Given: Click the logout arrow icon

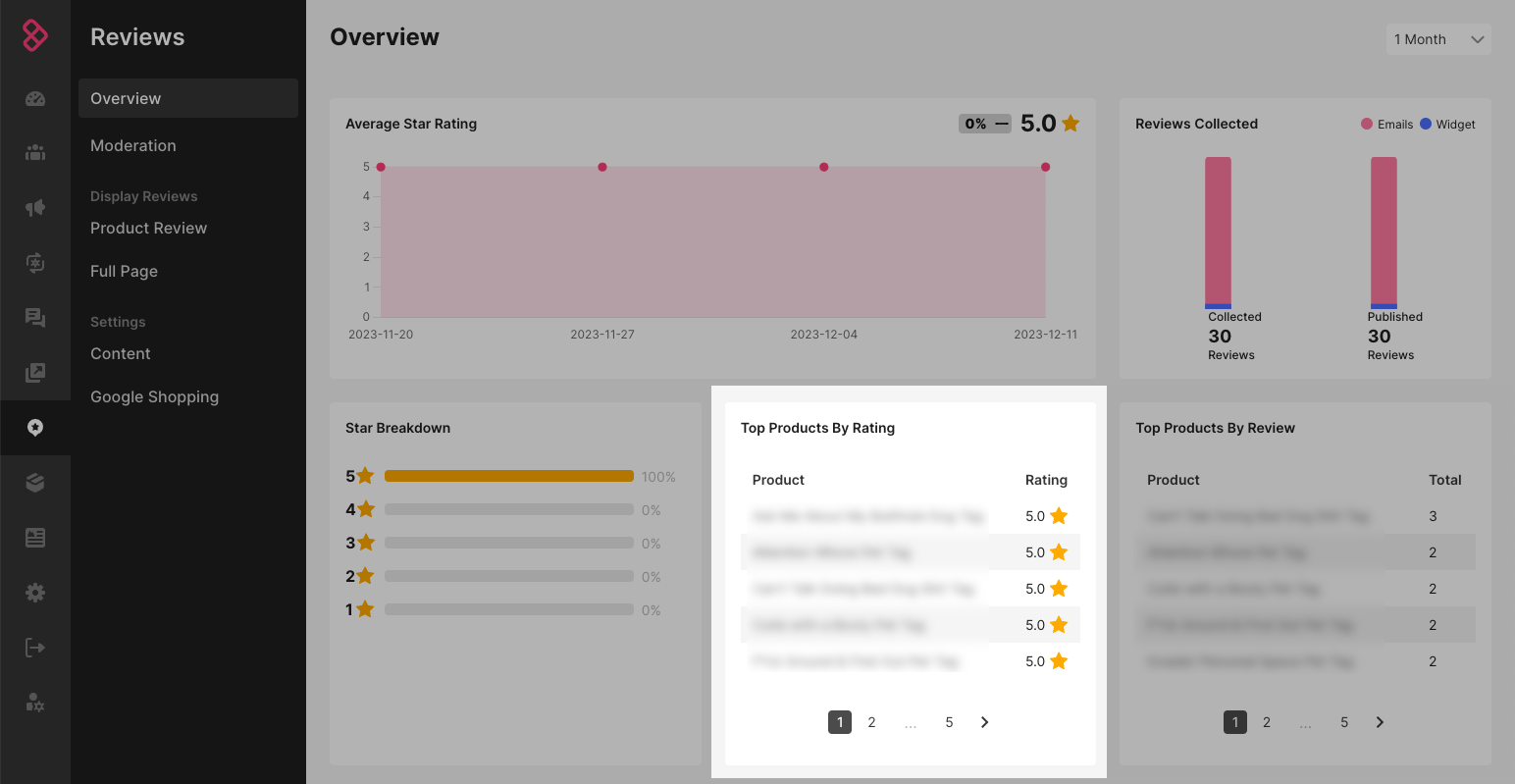Looking at the screenshot, I should coord(35,648).
